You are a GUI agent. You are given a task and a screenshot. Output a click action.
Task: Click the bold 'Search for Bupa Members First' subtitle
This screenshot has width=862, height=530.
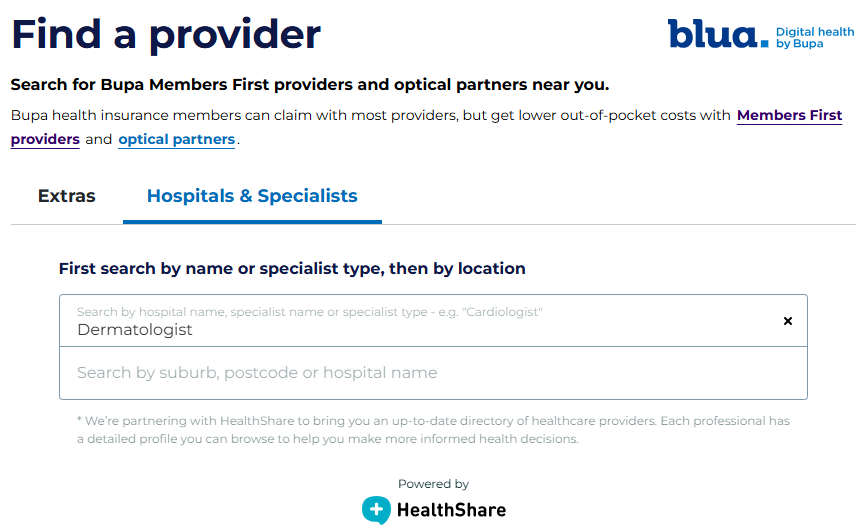(x=310, y=84)
